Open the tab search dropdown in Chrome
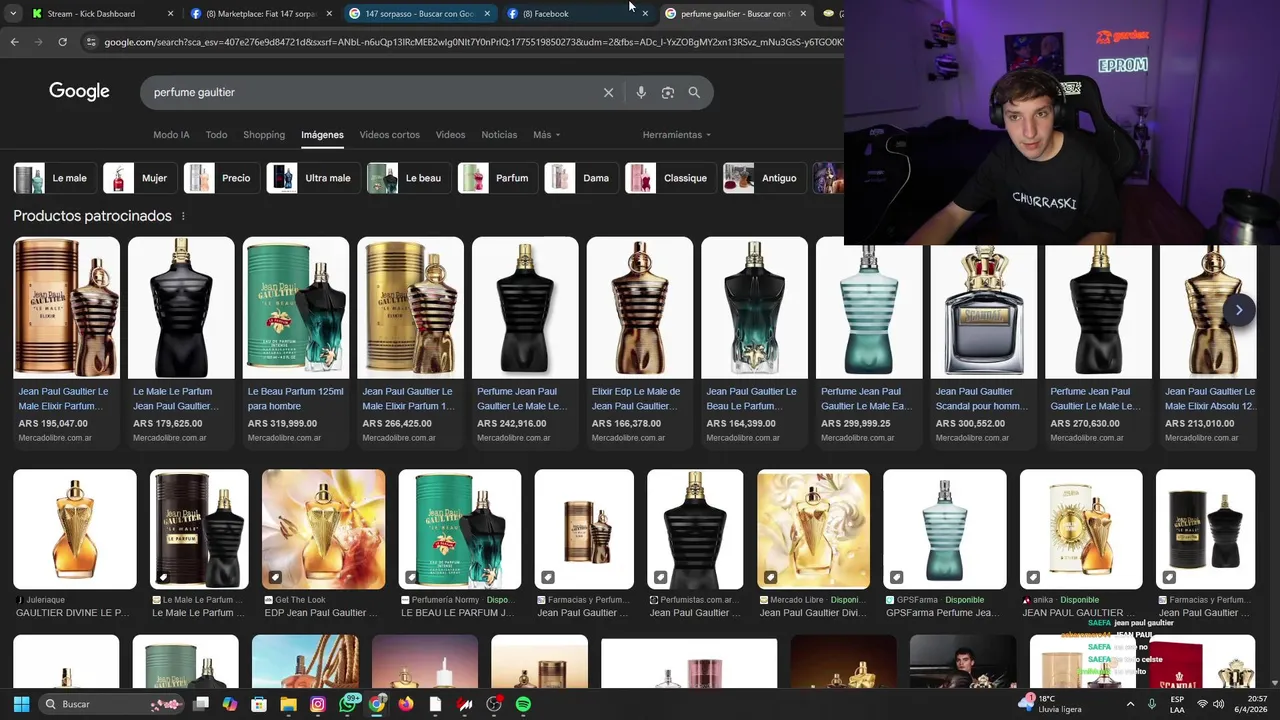1280x720 pixels. [12, 14]
